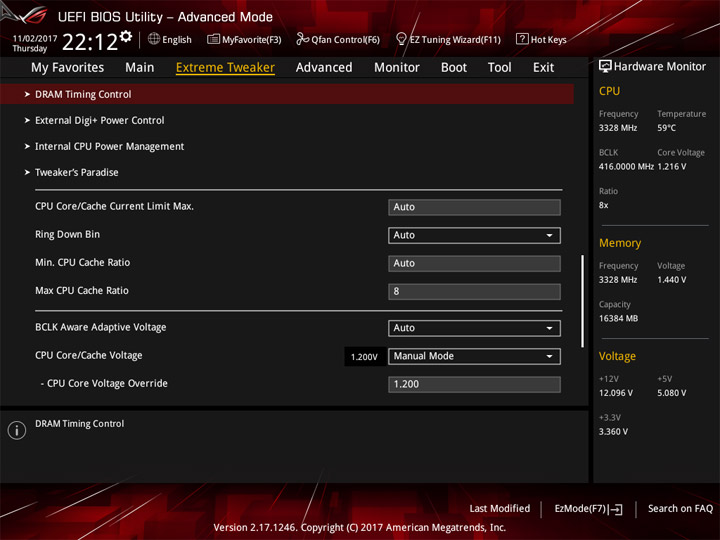Click the Max CPU Cache Ratio label
720x540 pixels.
click(82, 291)
